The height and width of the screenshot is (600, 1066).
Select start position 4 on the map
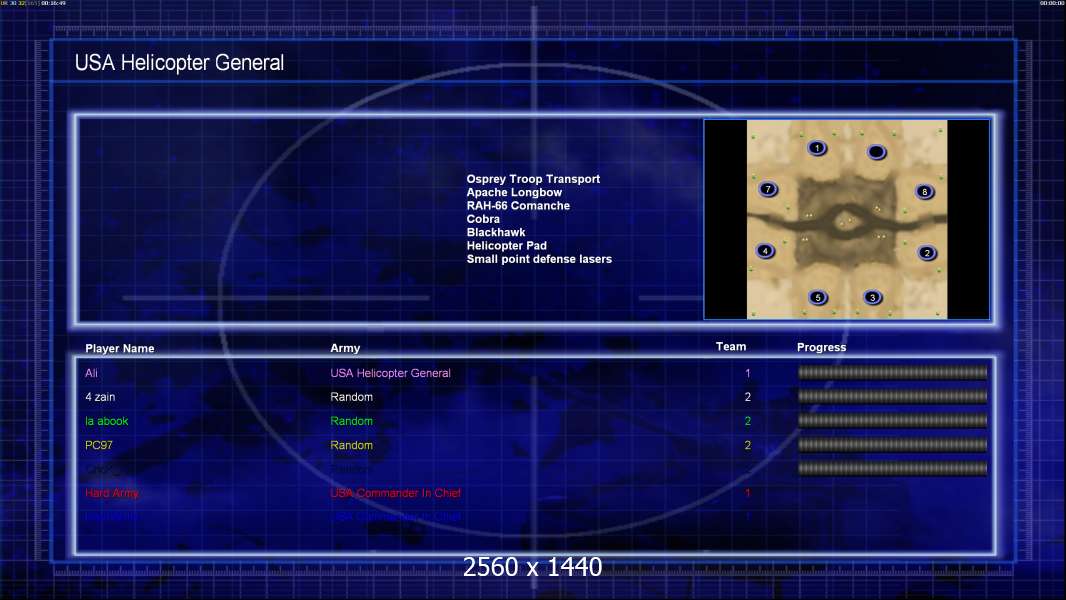pyautogui.click(x=766, y=251)
